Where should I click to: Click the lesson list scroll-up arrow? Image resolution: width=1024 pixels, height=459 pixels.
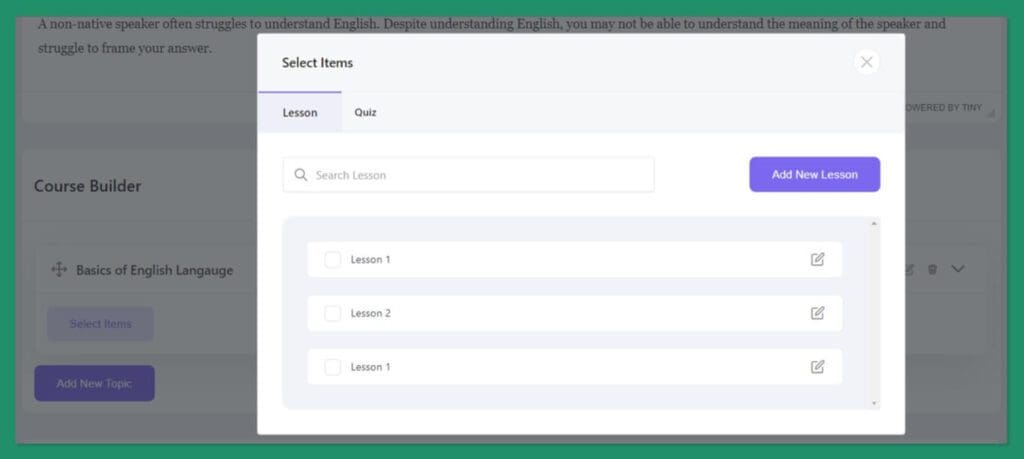pyautogui.click(x=874, y=223)
